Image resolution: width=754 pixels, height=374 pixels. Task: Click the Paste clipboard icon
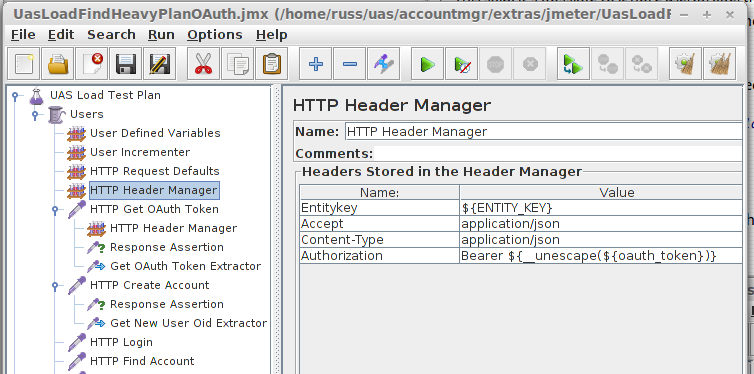click(272, 63)
